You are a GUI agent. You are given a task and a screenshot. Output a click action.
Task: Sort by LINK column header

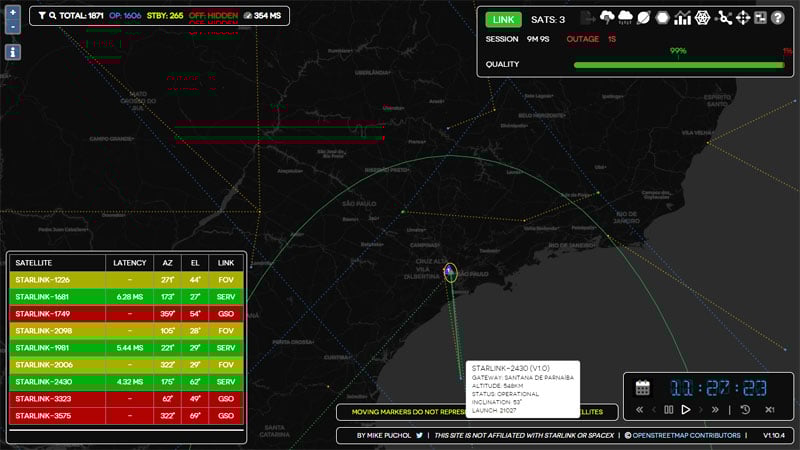pyautogui.click(x=226, y=263)
